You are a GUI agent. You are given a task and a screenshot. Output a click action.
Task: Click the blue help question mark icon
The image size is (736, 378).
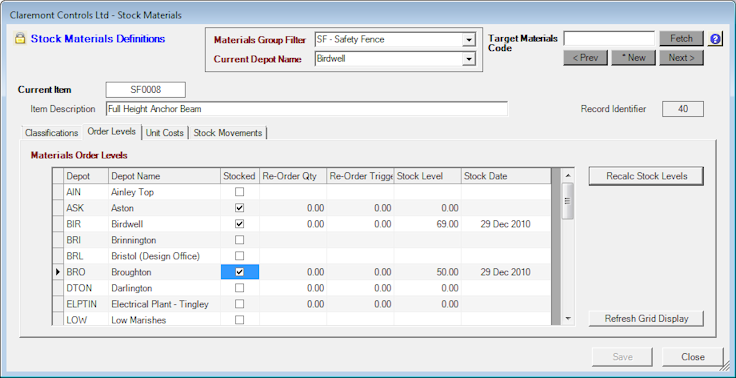(715, 39)
